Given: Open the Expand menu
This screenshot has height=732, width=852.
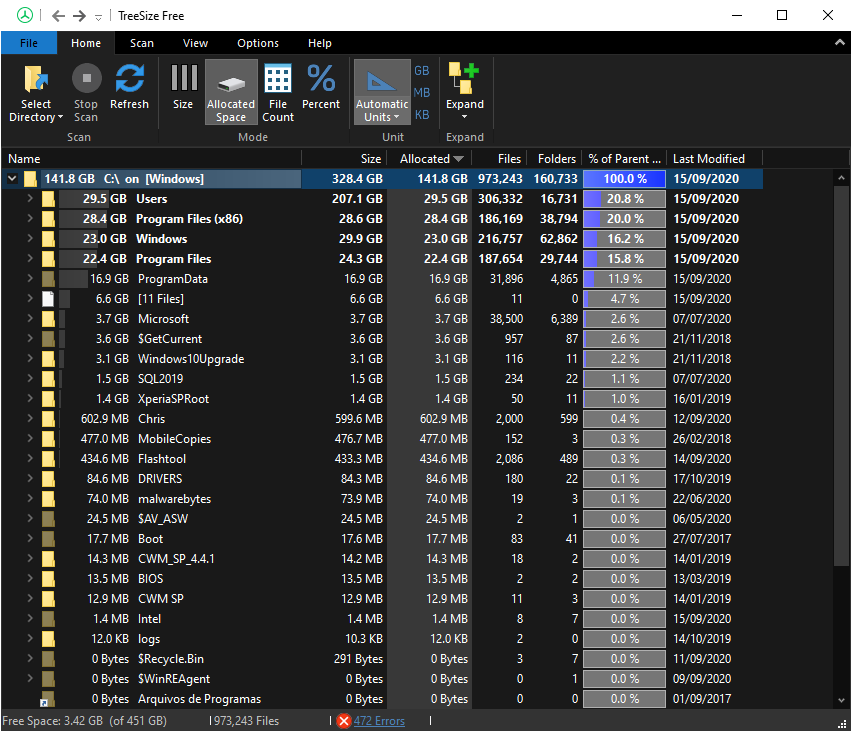Looking at the screenshot, I should point(465,91).
